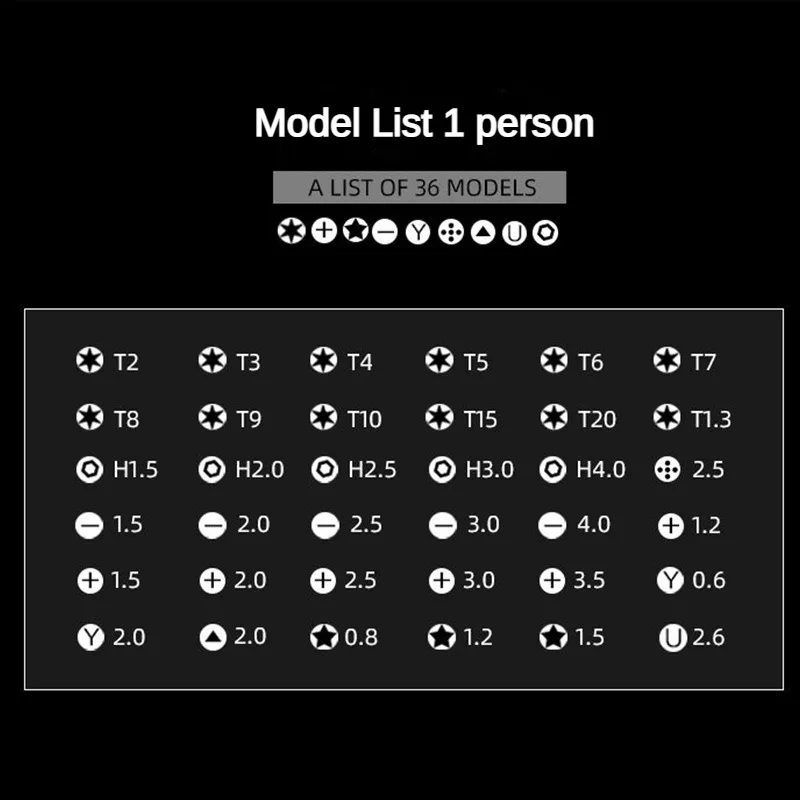Click the pentalobe icon next to 1.5

(x=553, y=637)
